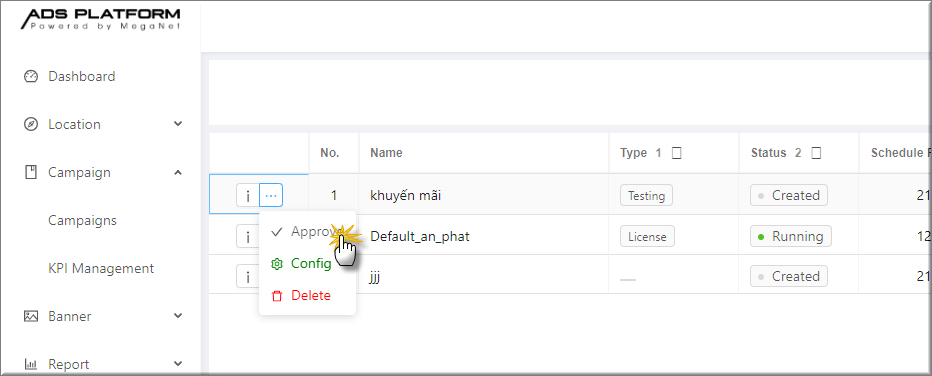932x376 pixels.
Task: Click the Dashboard gauge icon
Action: pyautogui.click(x=30, y=77)
